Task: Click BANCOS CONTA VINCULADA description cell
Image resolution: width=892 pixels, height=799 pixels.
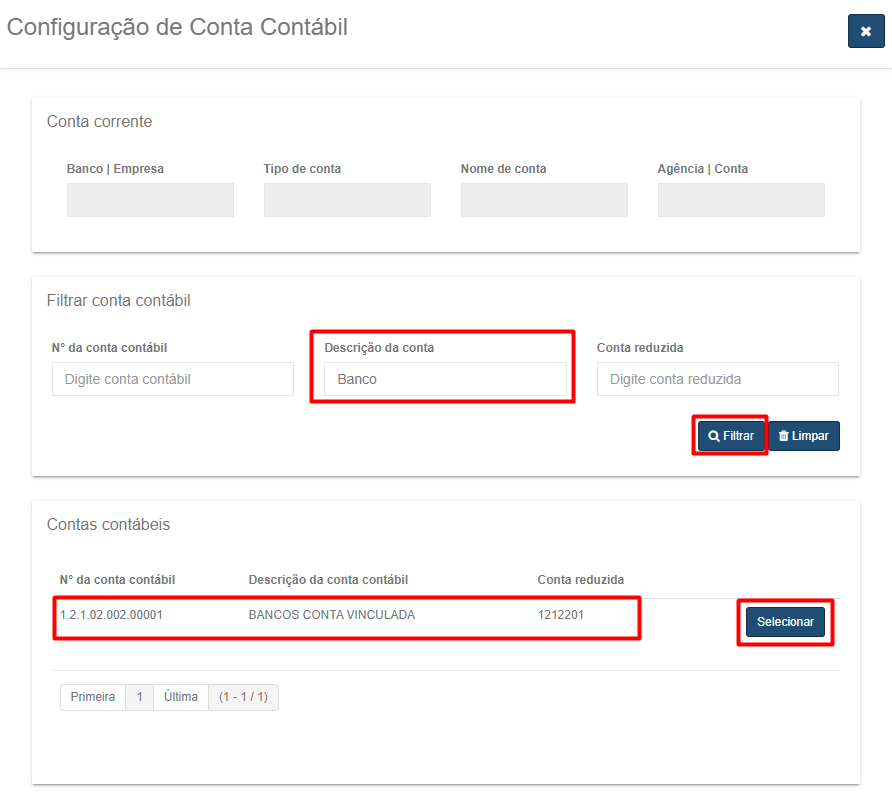Action: coord(332,615)
